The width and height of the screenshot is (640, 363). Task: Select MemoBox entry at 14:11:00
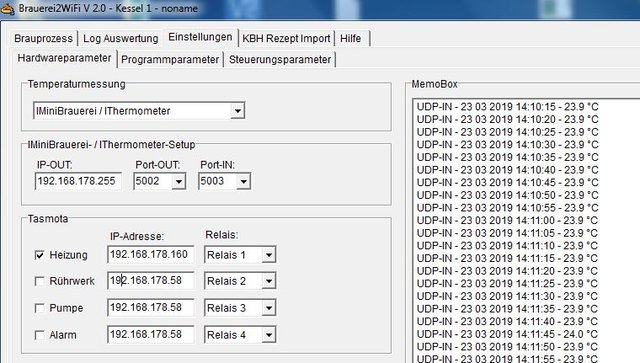507,221
